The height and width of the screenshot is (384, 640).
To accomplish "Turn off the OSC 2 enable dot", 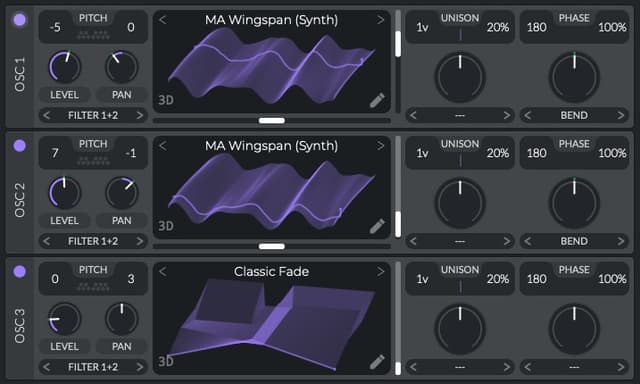I will click(20, 146).
